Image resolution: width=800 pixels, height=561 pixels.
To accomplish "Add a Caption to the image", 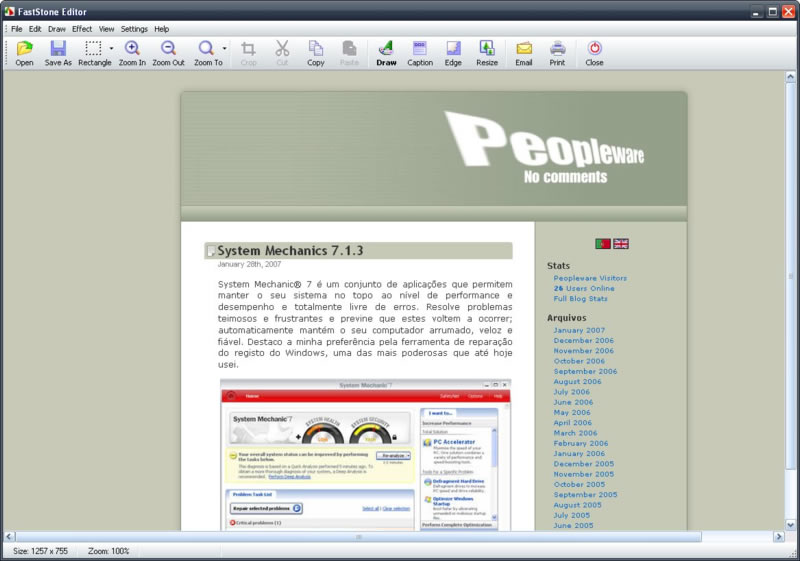I will tap(420, 53).
